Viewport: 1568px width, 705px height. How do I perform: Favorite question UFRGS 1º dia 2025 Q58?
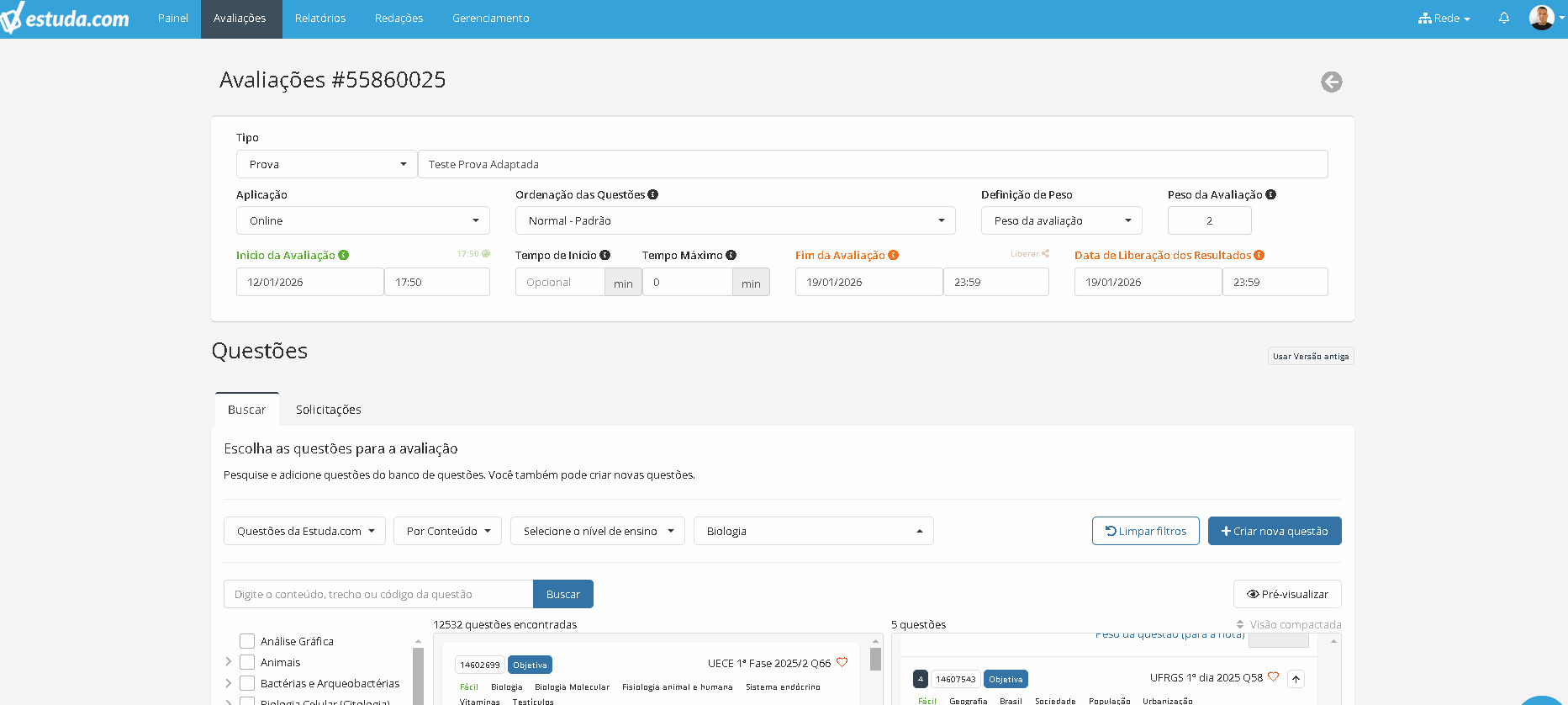pos(1273,677)
